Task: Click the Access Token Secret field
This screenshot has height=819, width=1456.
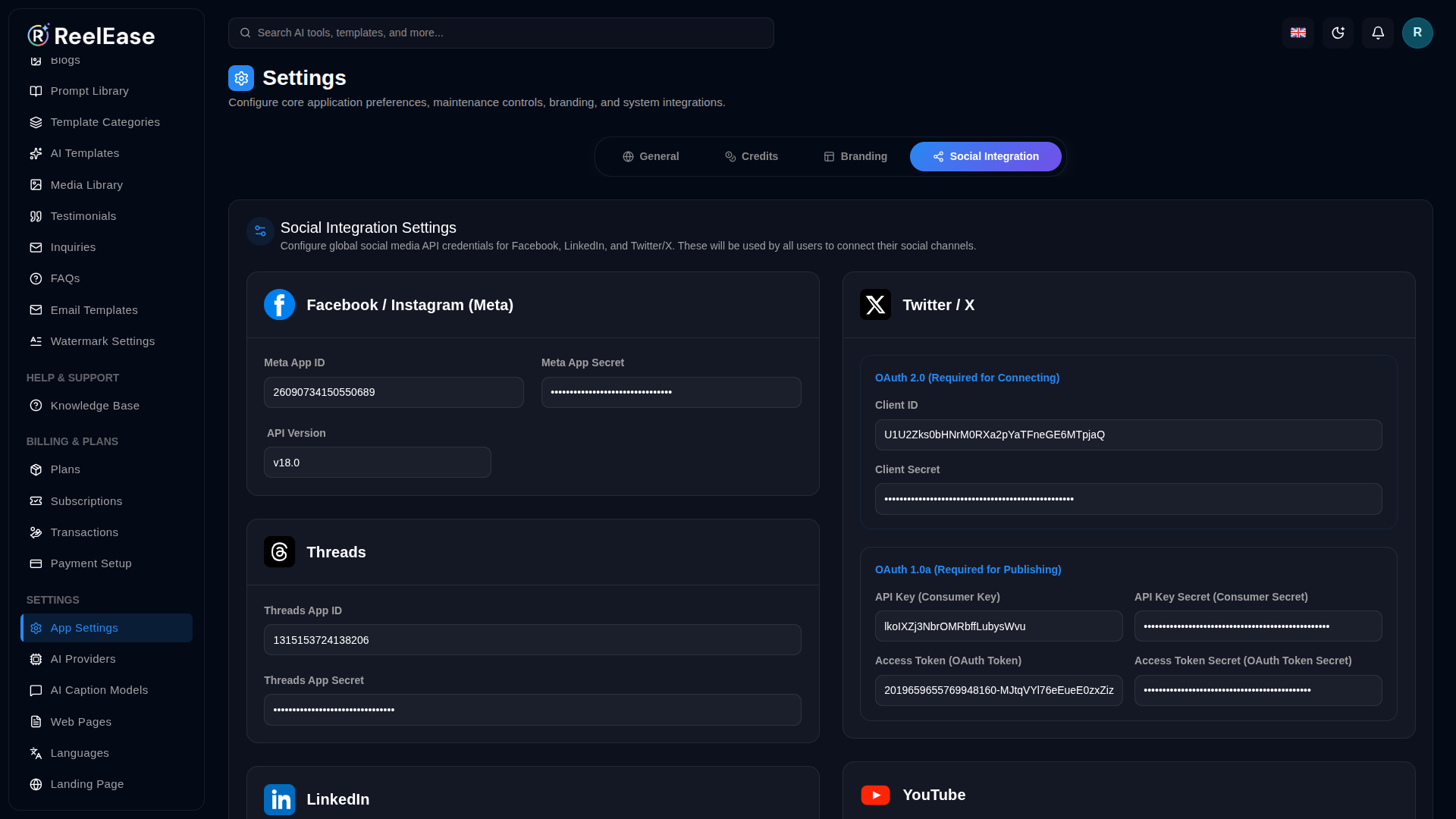Action: (1258, 690)
